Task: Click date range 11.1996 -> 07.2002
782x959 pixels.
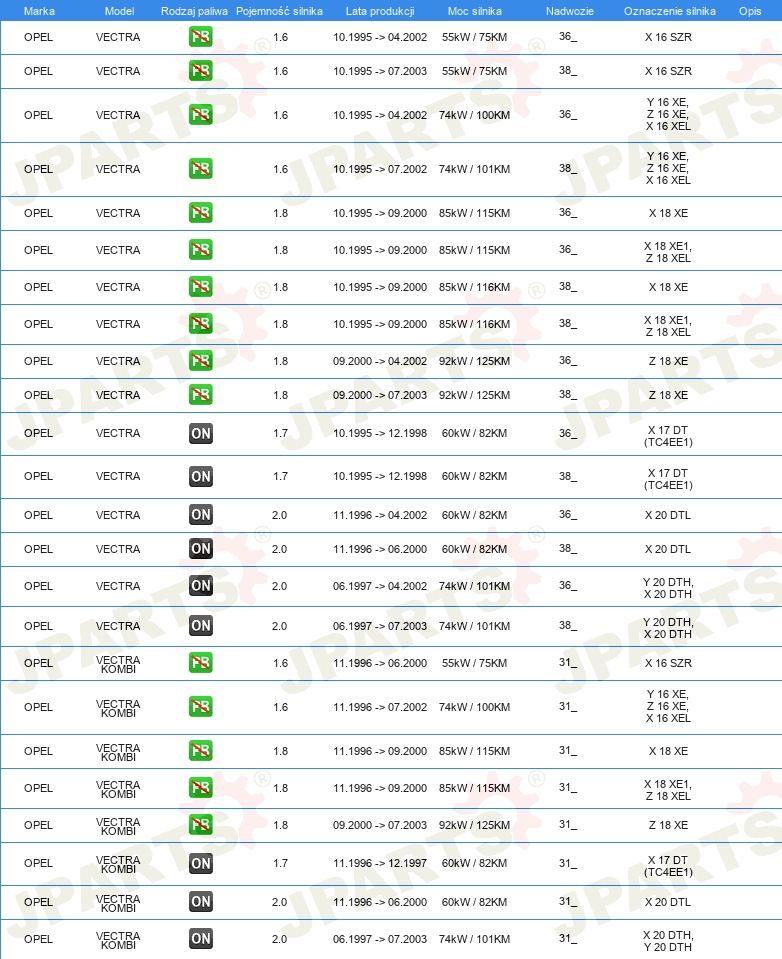Action: (x=380, y=707)
